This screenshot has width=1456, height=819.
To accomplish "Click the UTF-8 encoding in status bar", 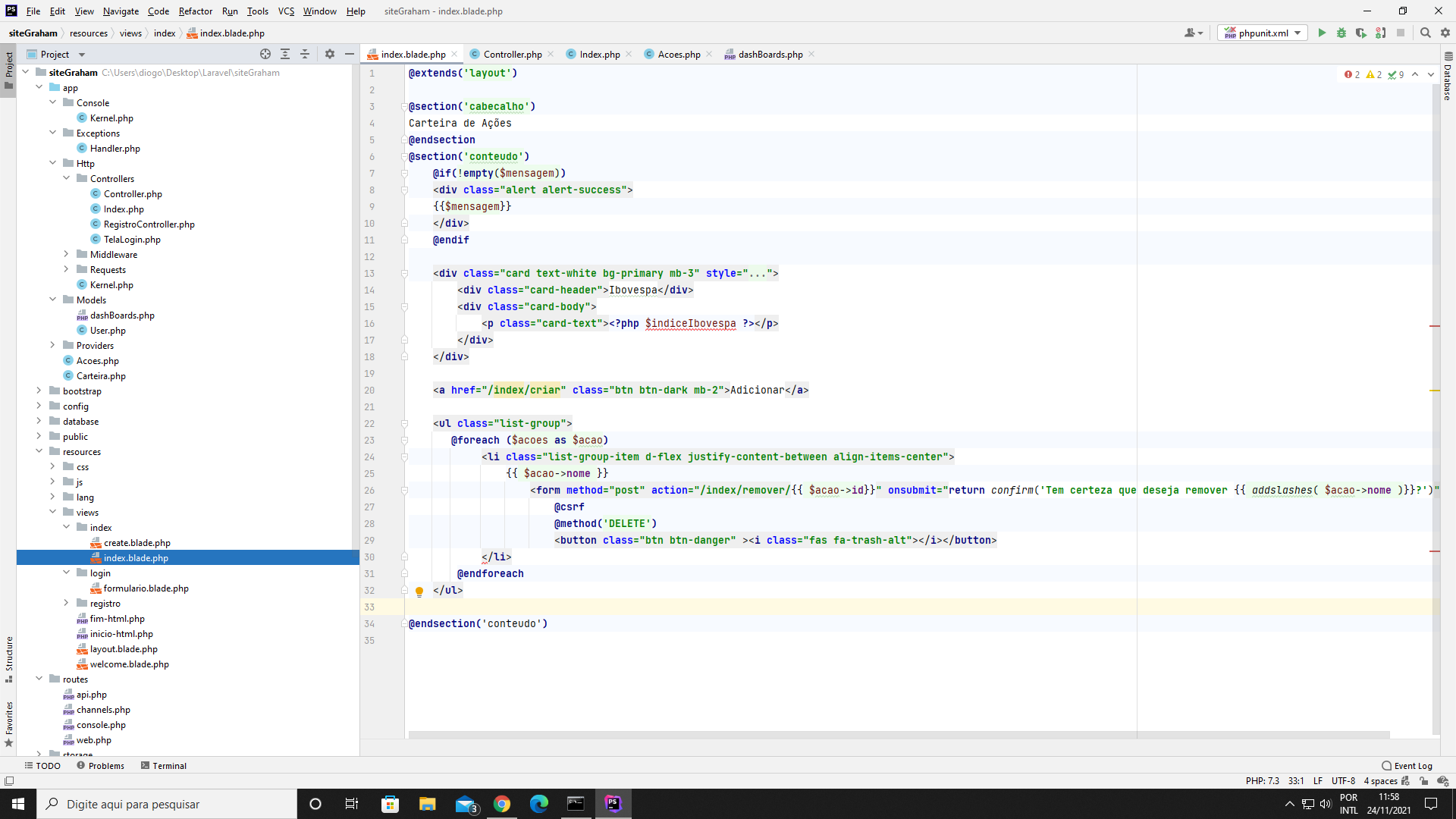I will (1343, 781).
